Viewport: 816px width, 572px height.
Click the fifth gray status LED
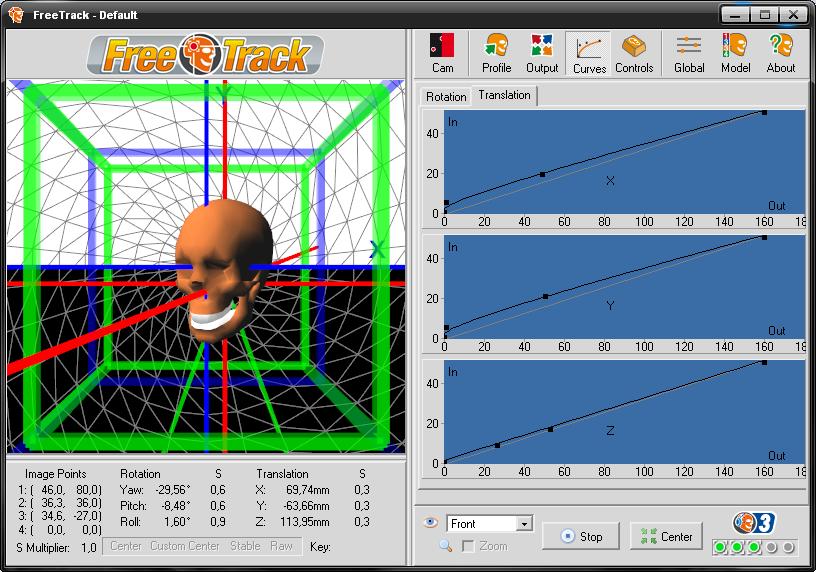pyautogui.click(x=788, y=547)
